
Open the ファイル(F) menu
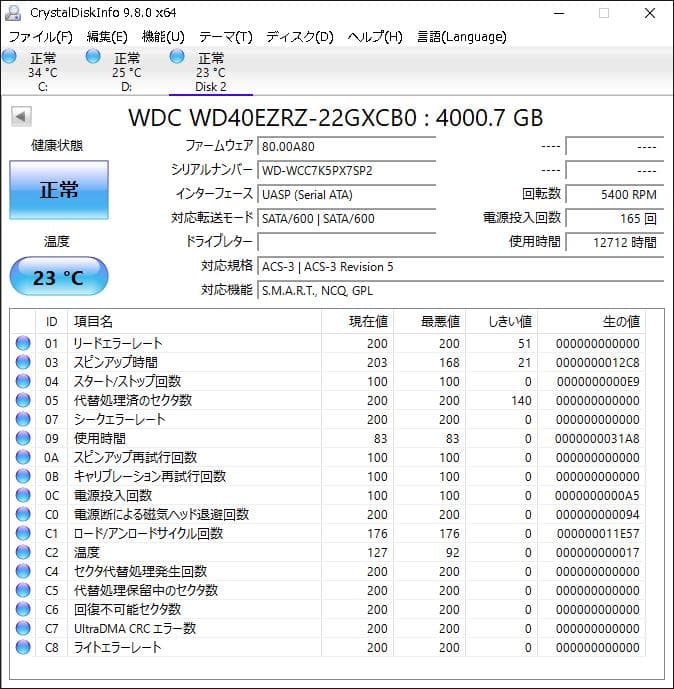pyautogui.click(x=40, y=36)
